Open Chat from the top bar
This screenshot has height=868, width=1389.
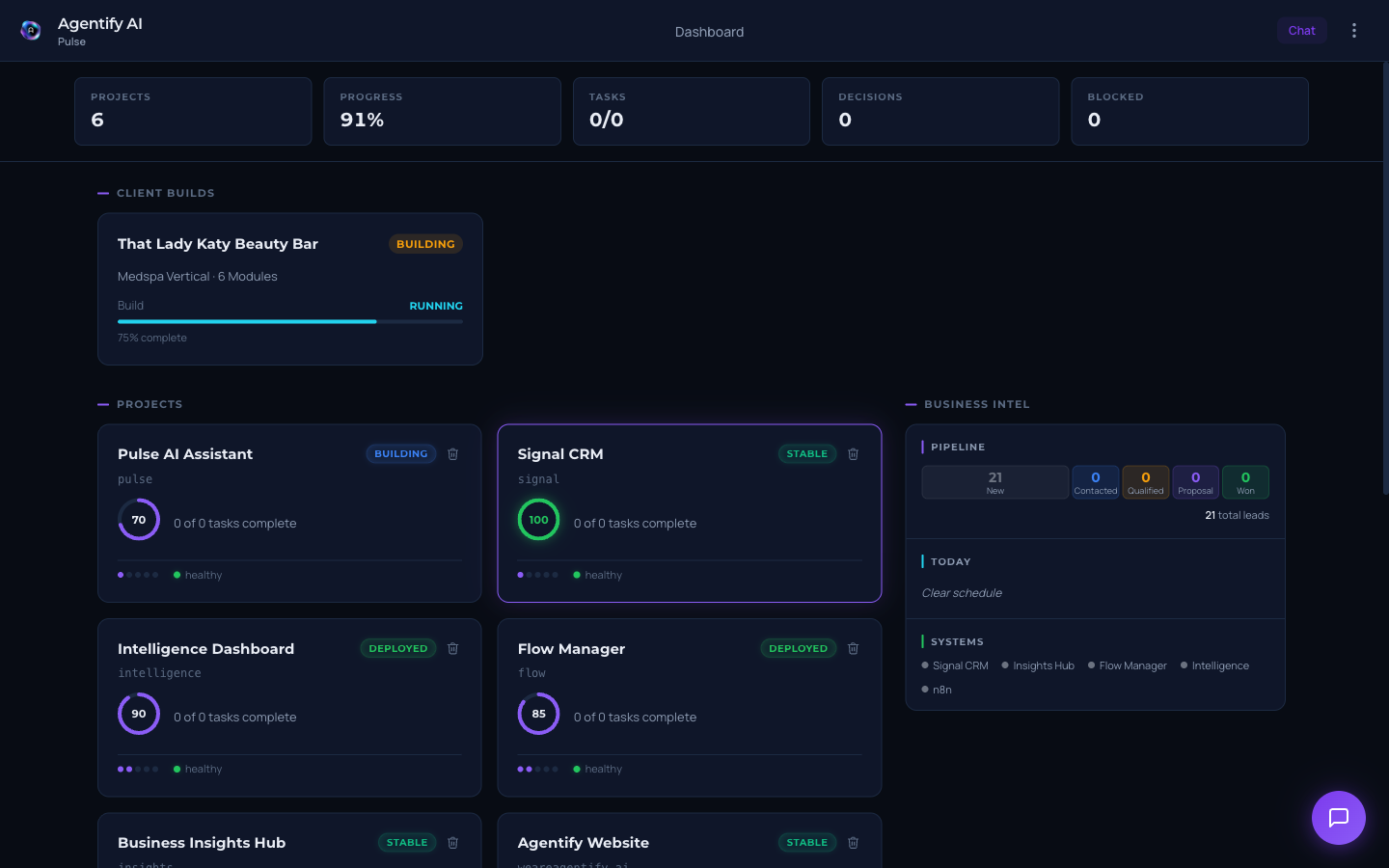pos(1301,30)
